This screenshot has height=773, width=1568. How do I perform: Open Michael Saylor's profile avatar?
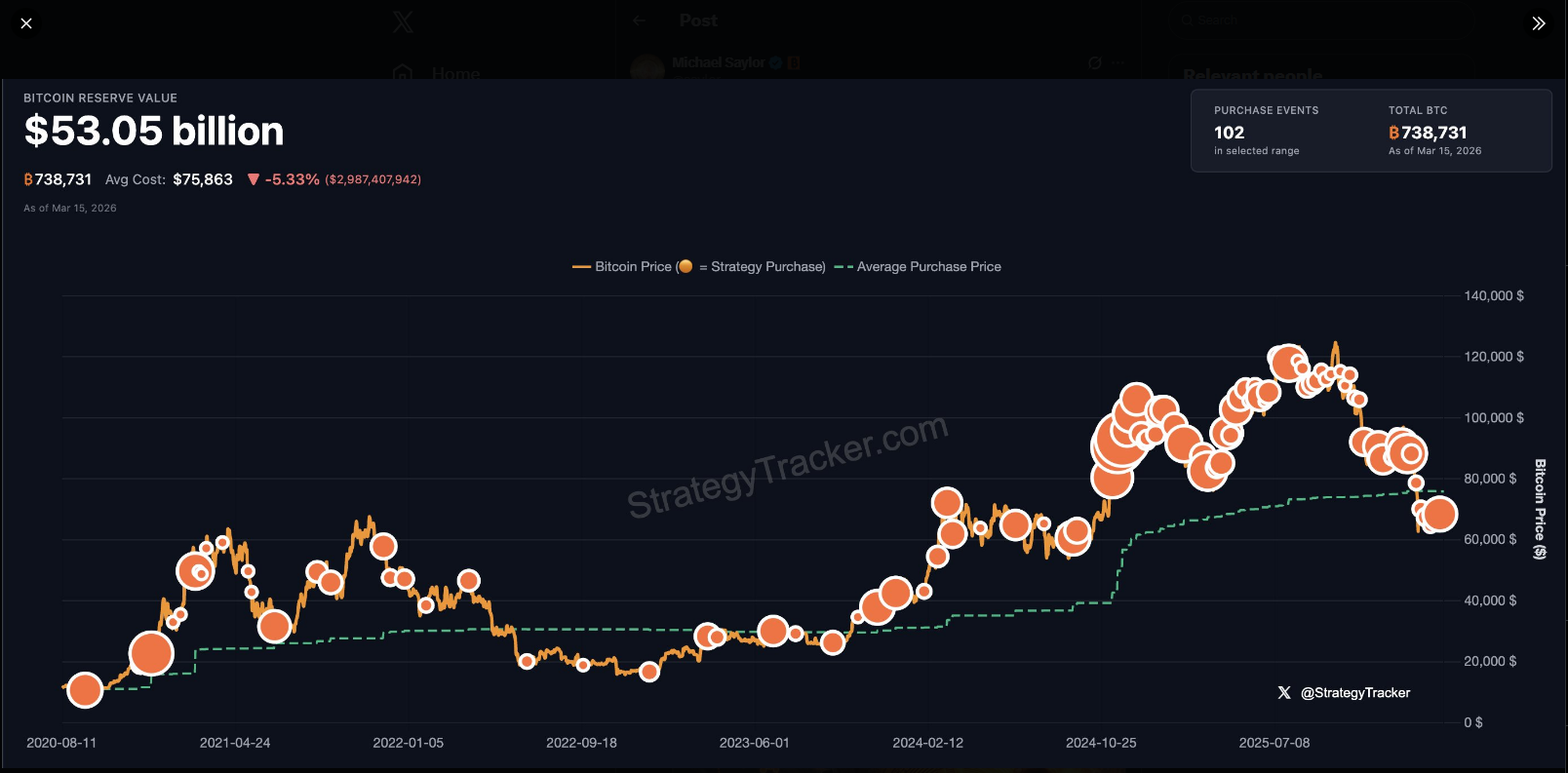click(x=647, y=67)
